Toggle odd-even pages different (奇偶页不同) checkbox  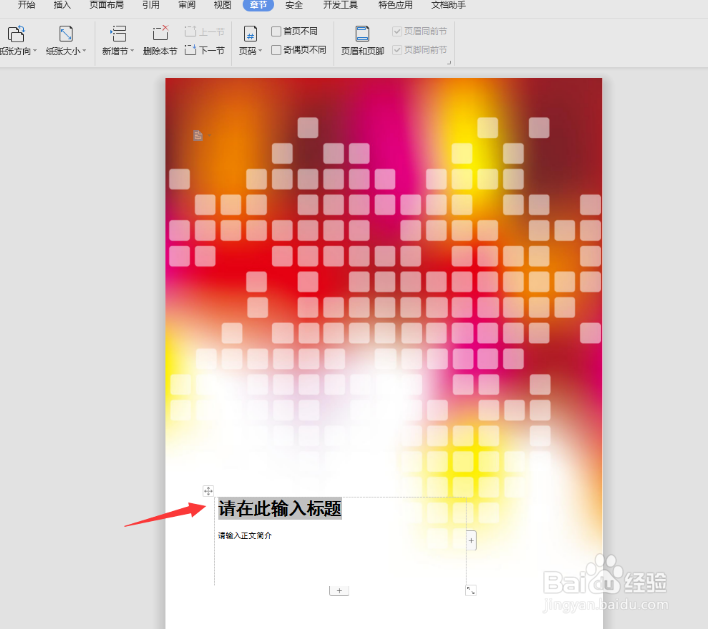[276, 50]
